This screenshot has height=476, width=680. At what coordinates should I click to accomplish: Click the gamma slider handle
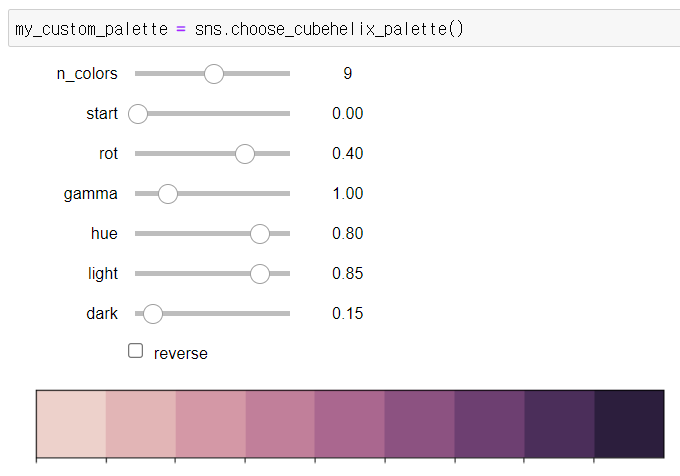168,194
